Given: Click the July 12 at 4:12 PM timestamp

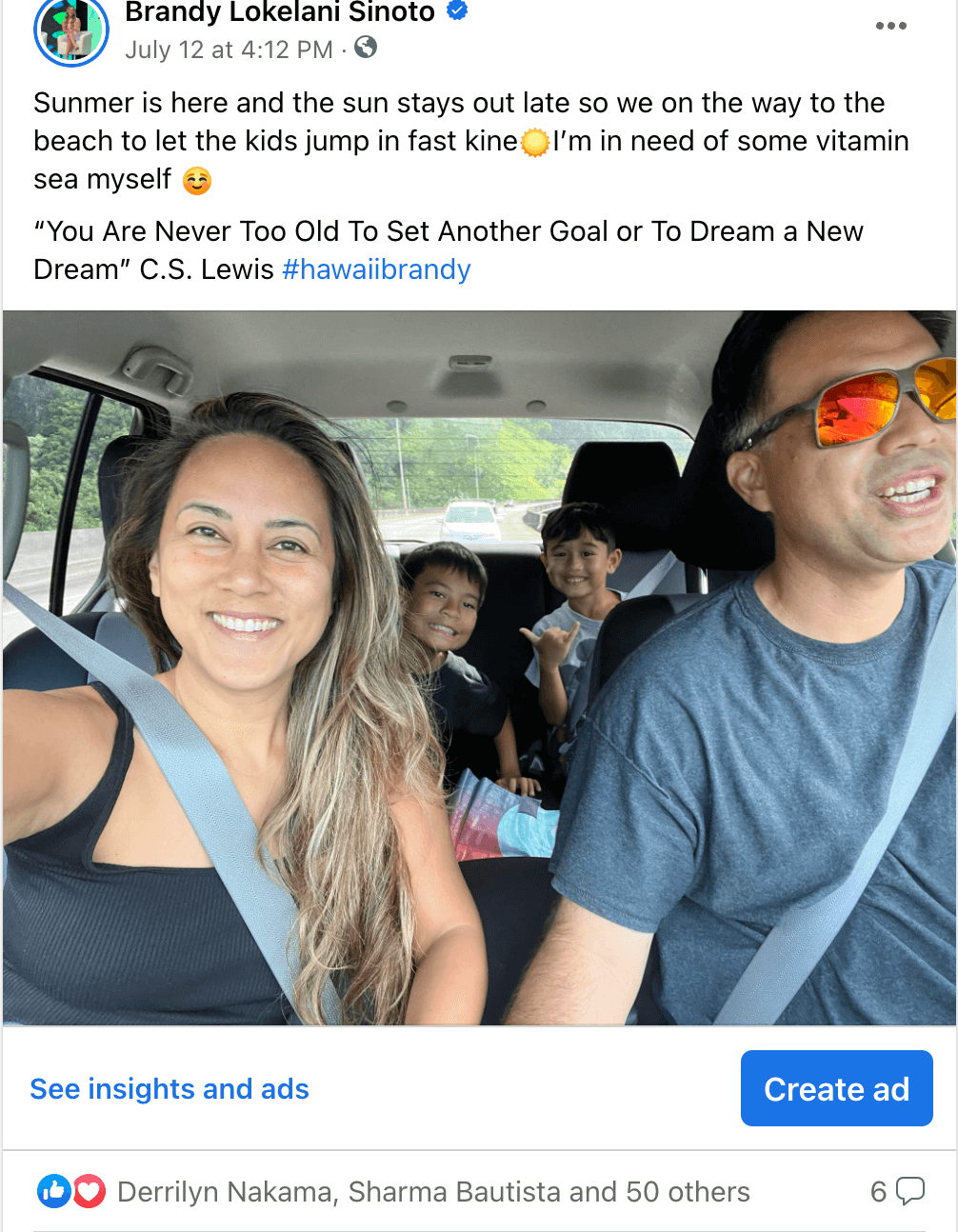Looking at the screenshot, I should 230,50.
